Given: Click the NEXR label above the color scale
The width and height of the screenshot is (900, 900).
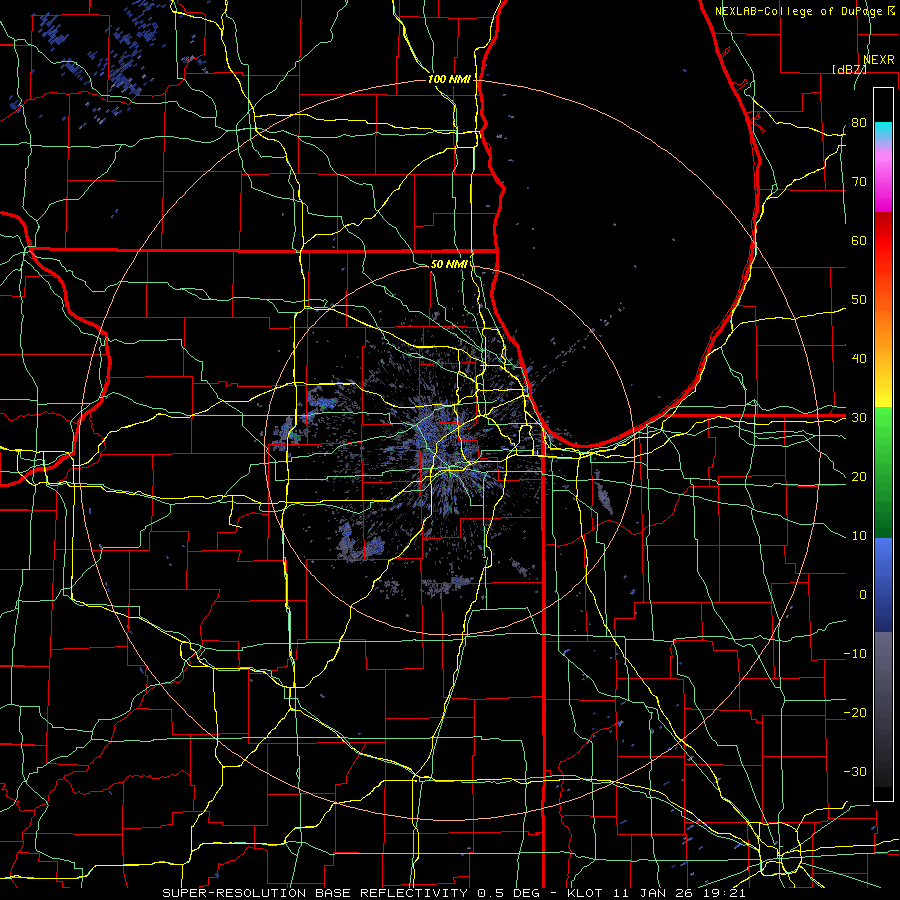Looking at the screenshot, I should pyautogui.click(x=879, y=60).
